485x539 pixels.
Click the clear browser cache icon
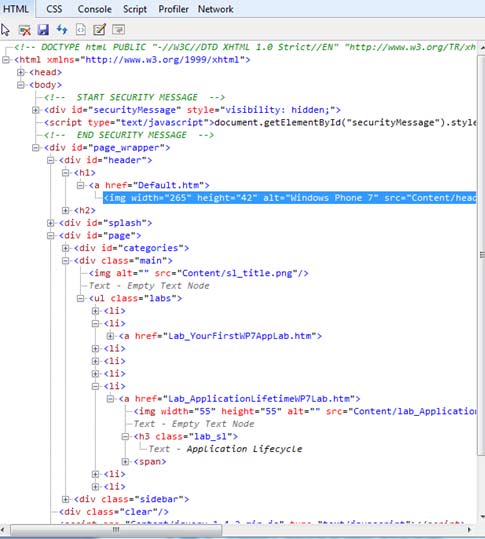[24, 30]
